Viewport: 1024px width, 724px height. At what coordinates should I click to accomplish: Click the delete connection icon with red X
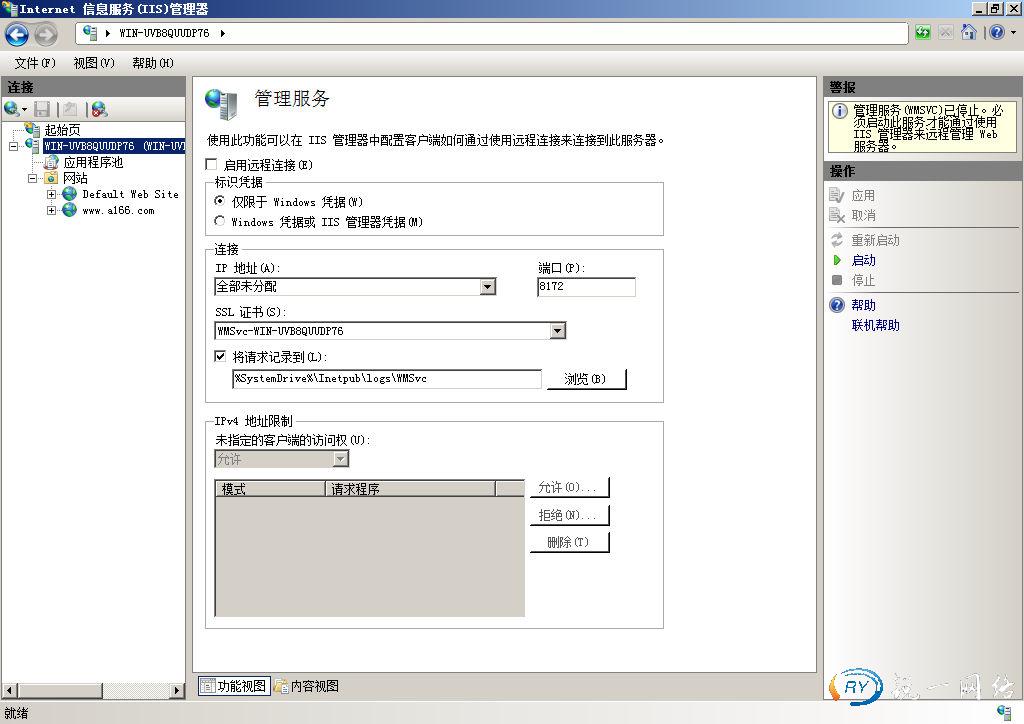(x=98, y=109)
